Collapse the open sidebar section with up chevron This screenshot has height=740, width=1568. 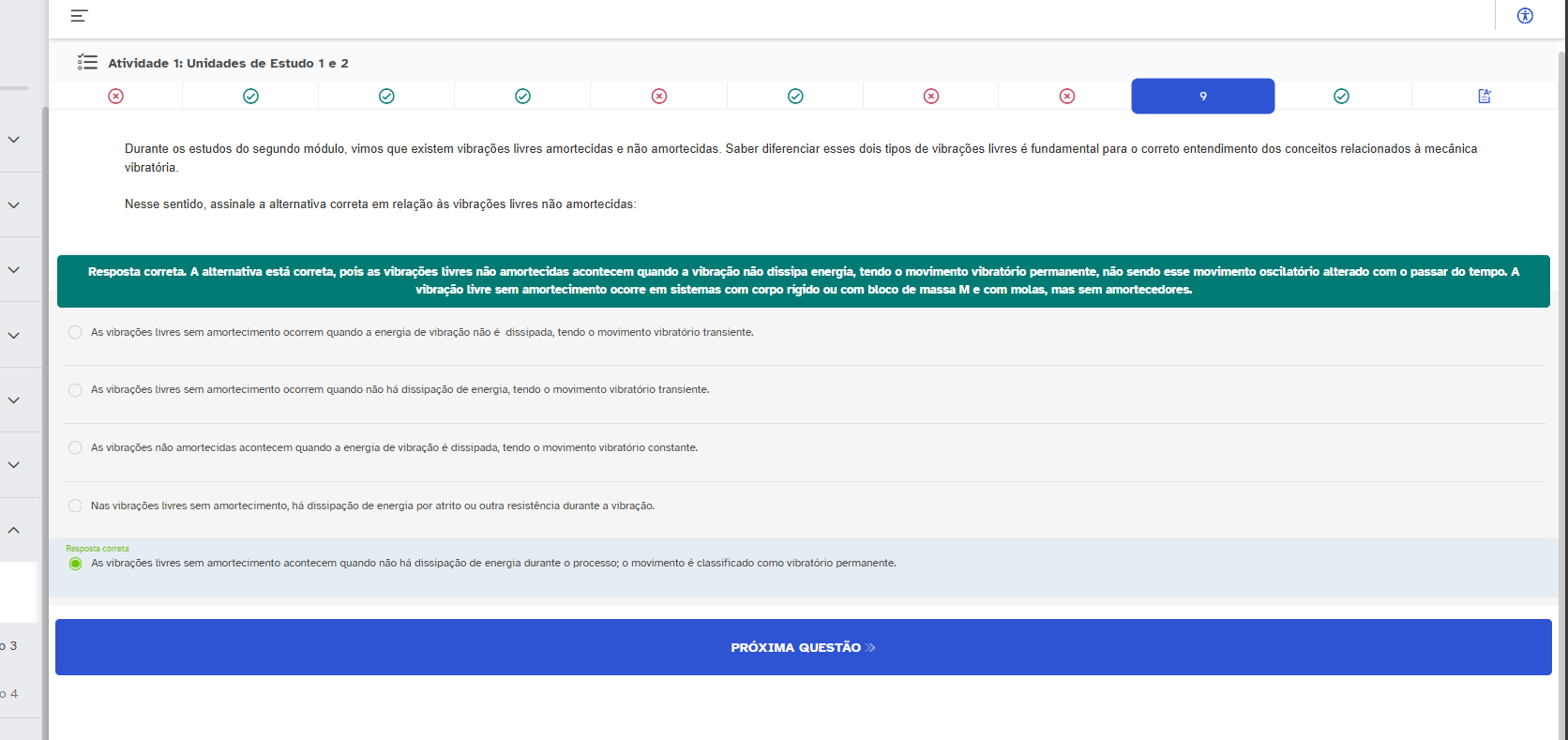(14, 530)
